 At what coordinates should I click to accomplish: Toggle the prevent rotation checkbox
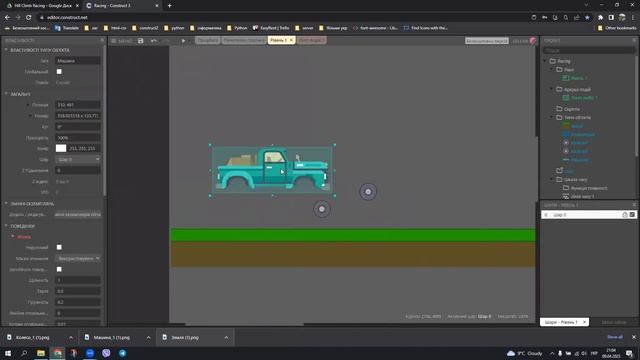click(x=59, y=269)
